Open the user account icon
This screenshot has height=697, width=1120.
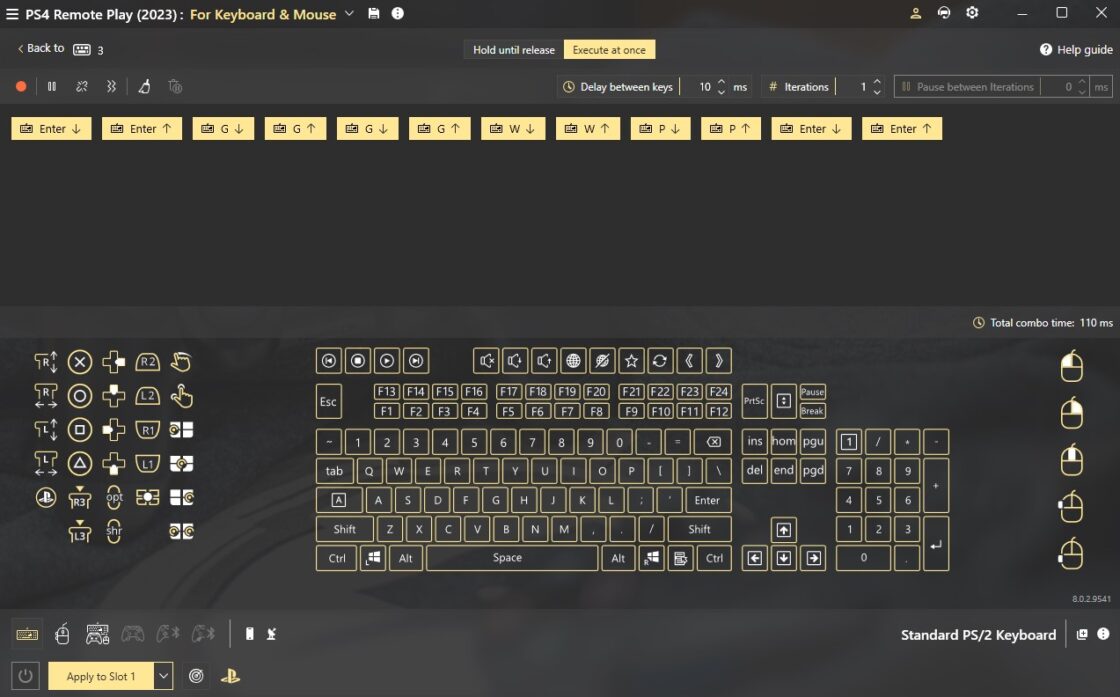click(915, 13)
